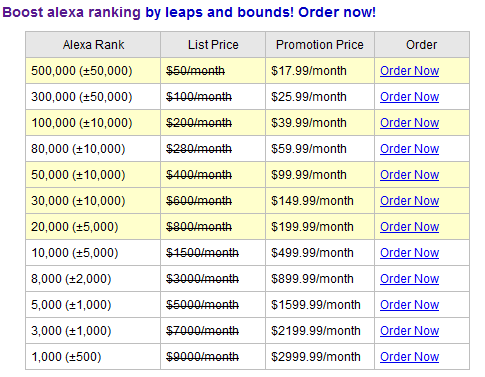Click the Alexa Rank column header

pos(93,45)
